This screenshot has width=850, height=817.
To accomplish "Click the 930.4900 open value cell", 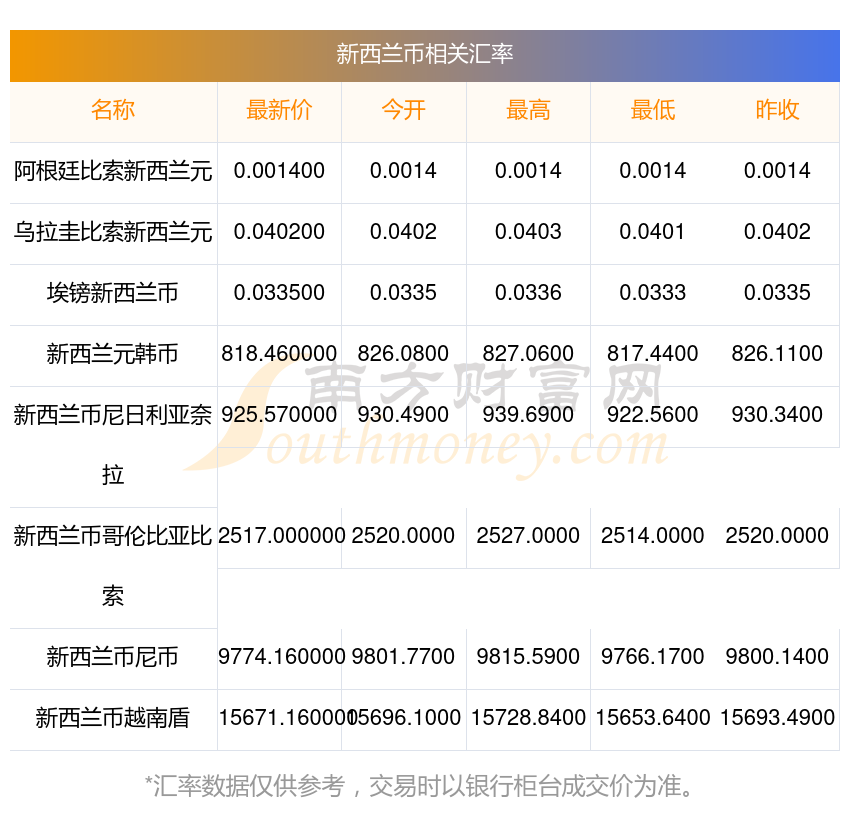I will coord(403,415).
